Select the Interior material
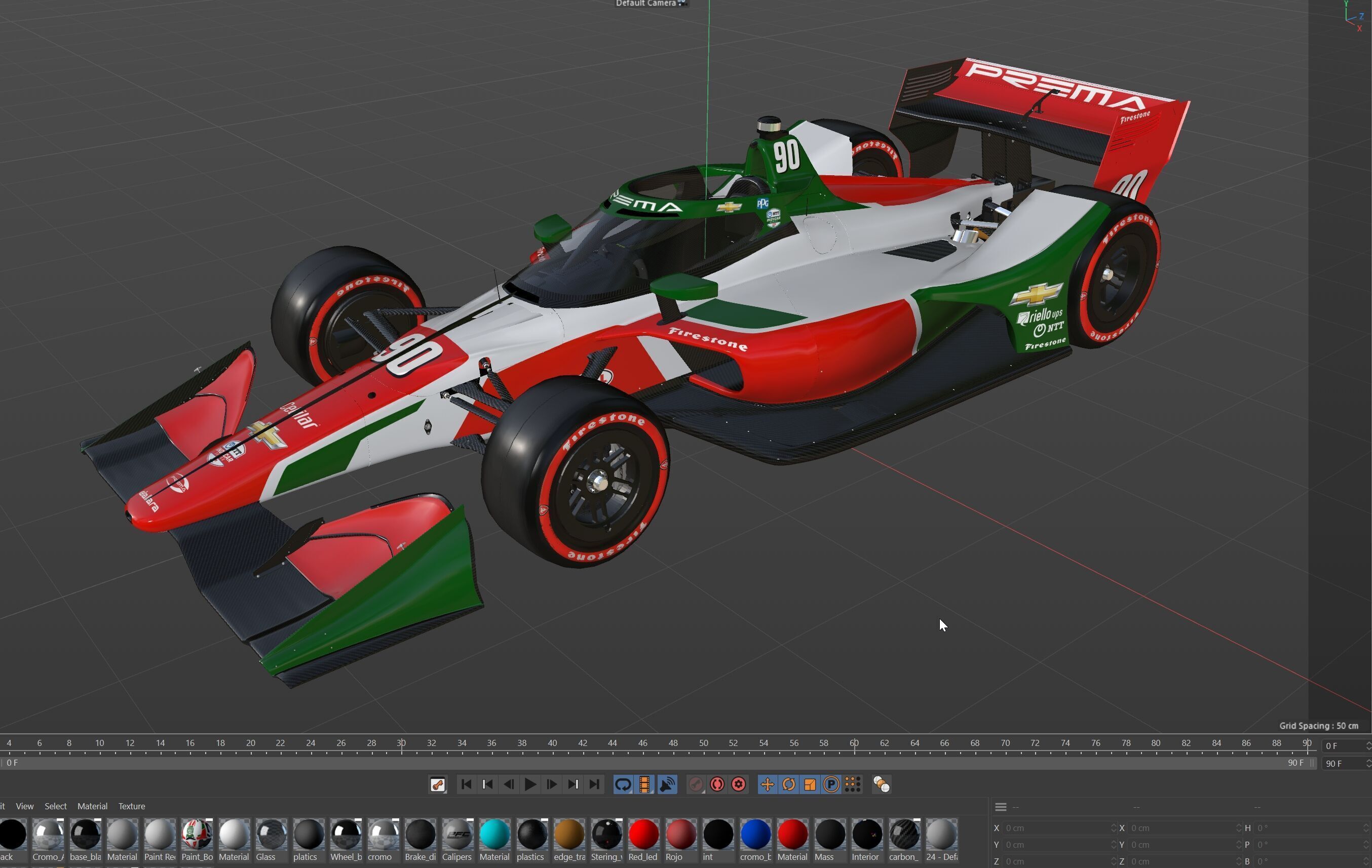This screenshot has width=1372, height=868. [x=867, y=835]
